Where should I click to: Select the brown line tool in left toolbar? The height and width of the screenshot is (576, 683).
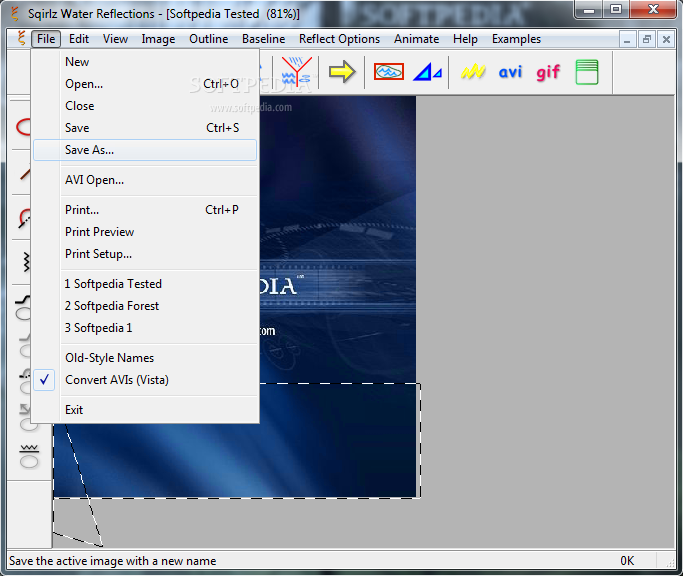25,173
